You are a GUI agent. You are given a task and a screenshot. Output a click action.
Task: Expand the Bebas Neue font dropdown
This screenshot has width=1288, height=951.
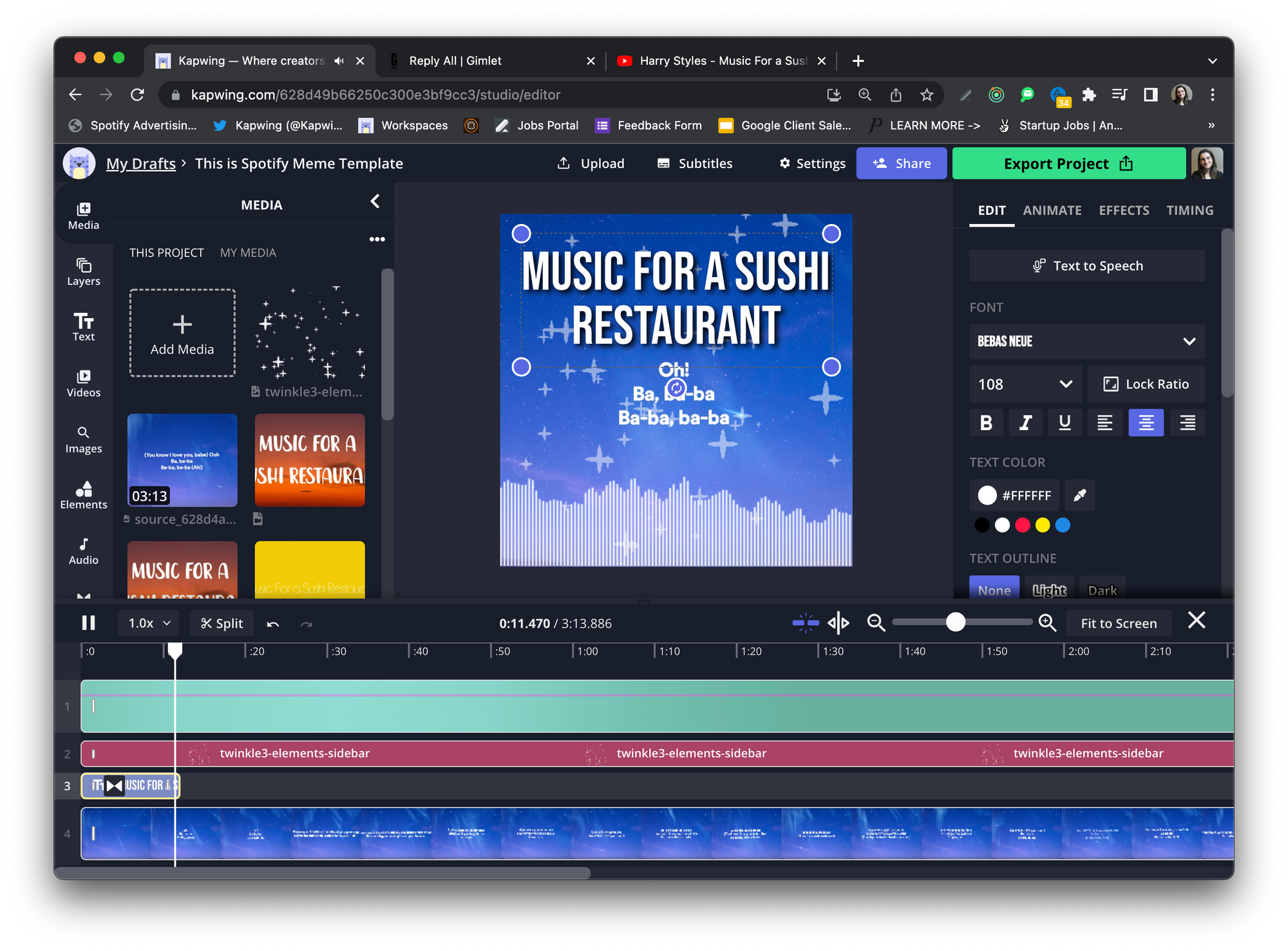tap(1086, 341)
